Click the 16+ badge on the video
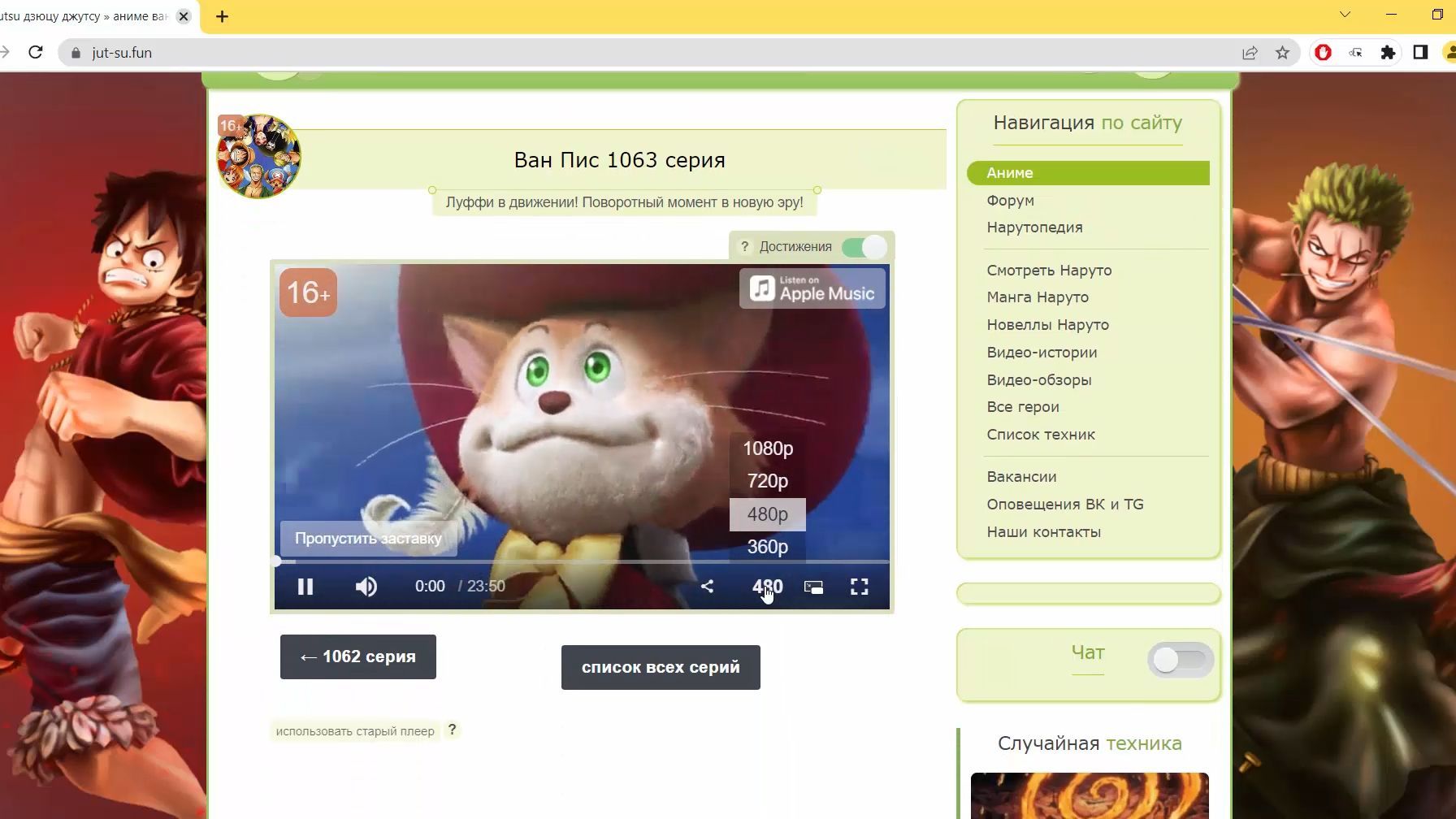1456x819 pixels. coord(308,292)
